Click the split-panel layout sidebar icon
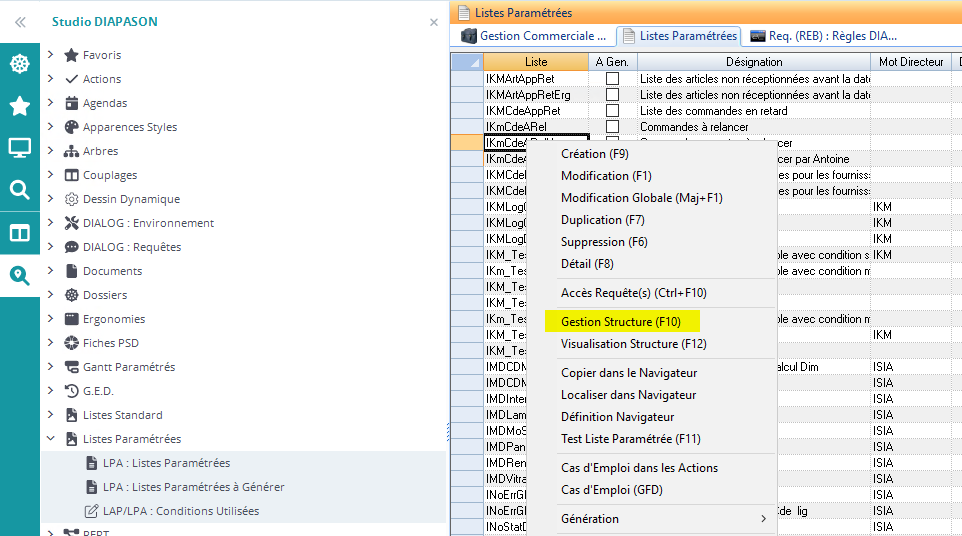The image size is (962, 536). pyautogui.click(x=19, y=233)
